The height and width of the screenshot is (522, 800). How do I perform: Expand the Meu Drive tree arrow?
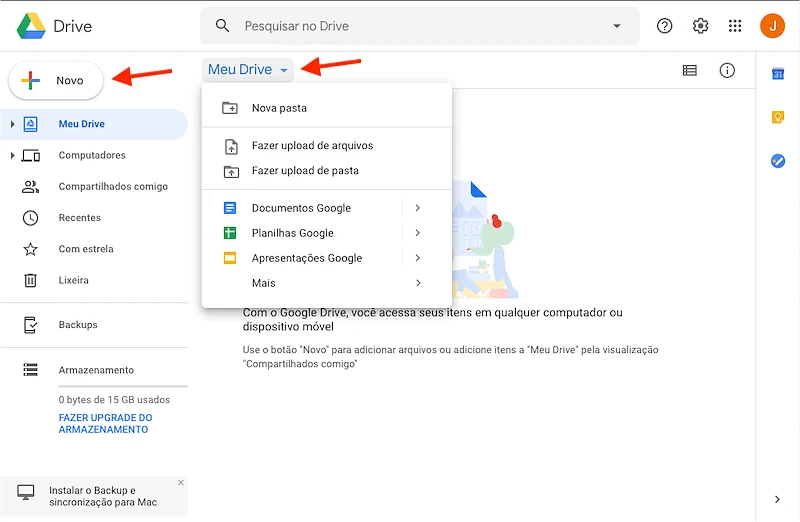12,124
